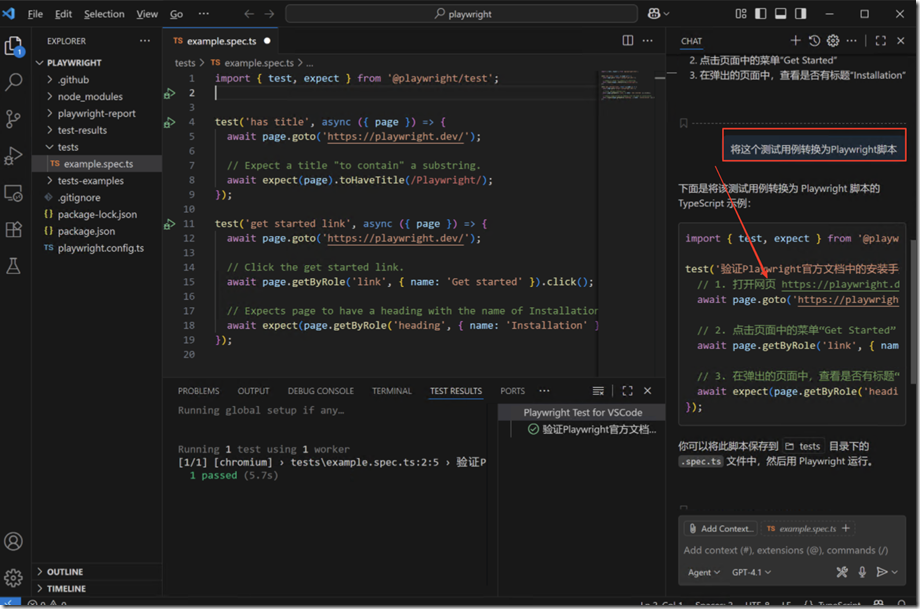Split the editor right
This screenshot has height=609, width=920.
pos(628,40)
